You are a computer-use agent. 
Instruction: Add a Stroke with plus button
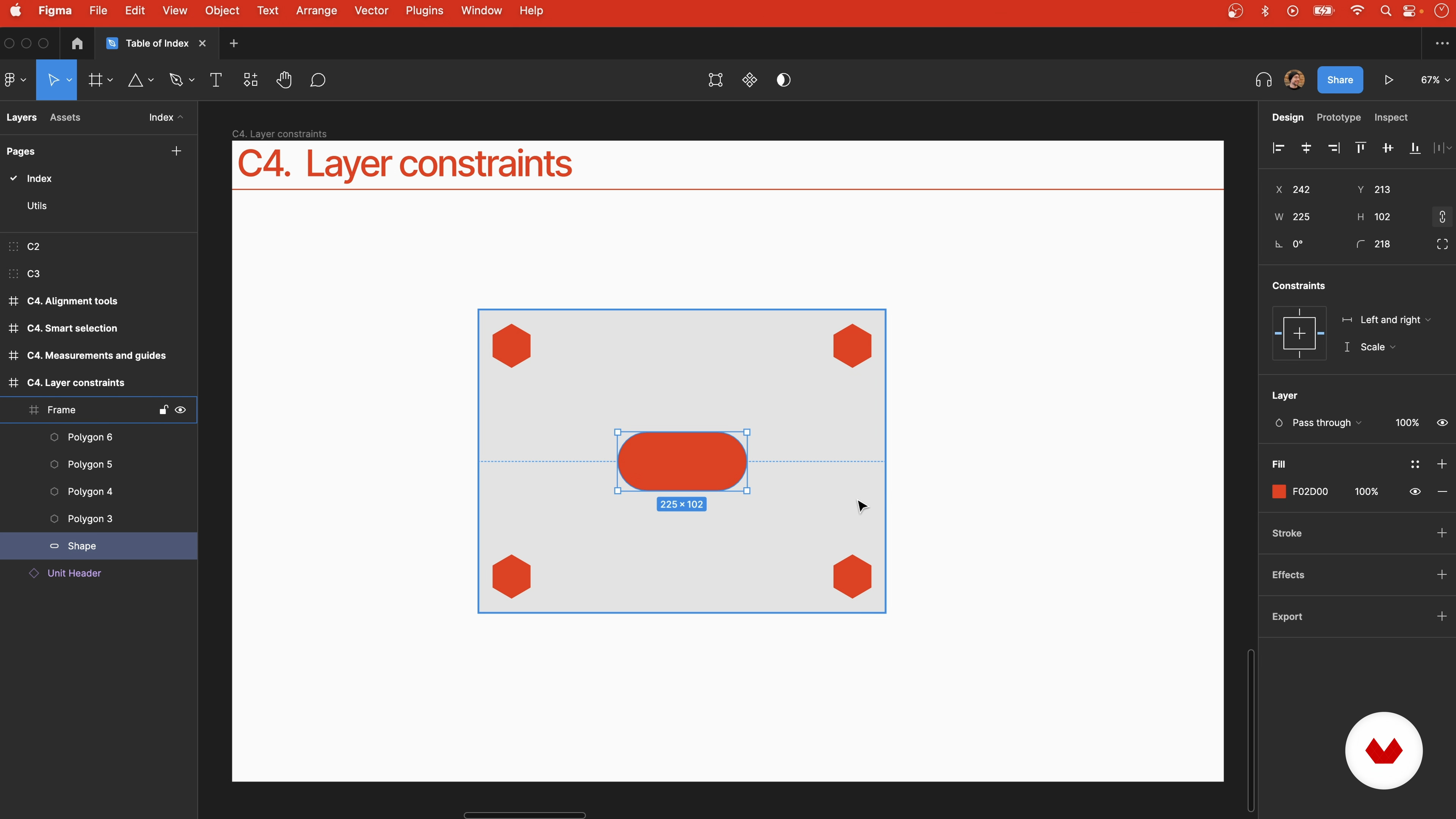1442,533
